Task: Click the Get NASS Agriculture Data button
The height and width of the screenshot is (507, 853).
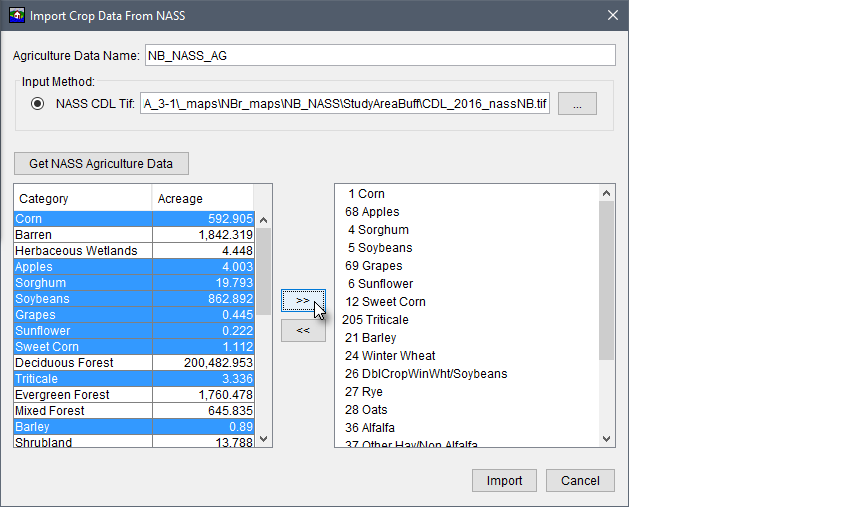Action: tap(101, 163)
